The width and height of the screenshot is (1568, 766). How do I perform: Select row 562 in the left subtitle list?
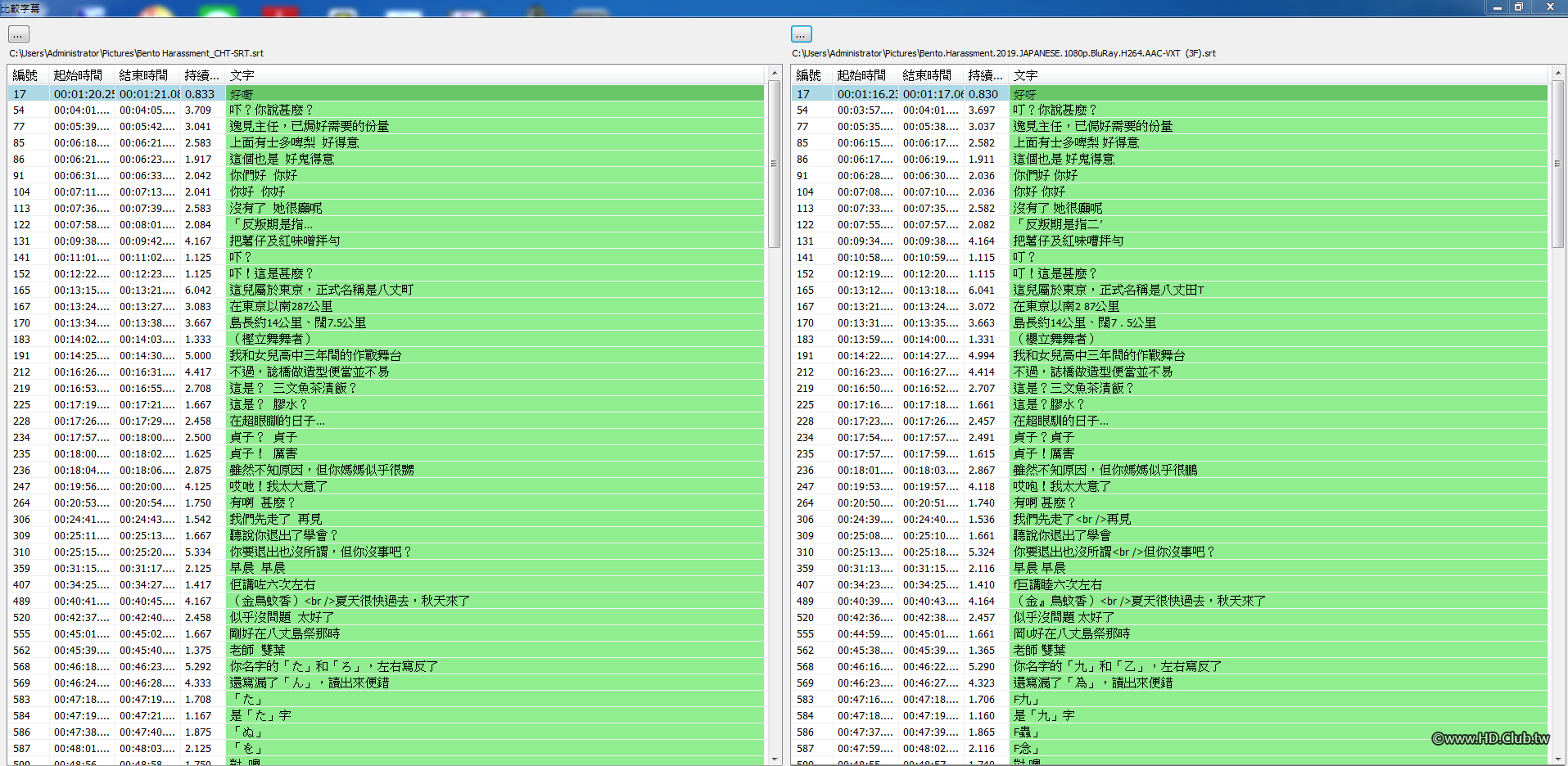click(386, 651)
